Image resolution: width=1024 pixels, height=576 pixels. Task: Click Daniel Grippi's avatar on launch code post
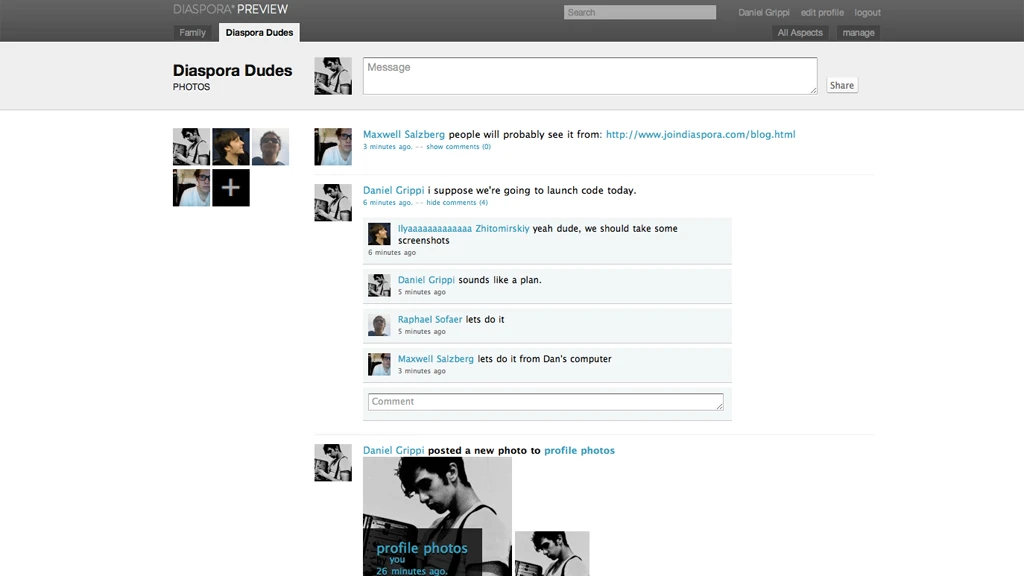tap(333, 202)
